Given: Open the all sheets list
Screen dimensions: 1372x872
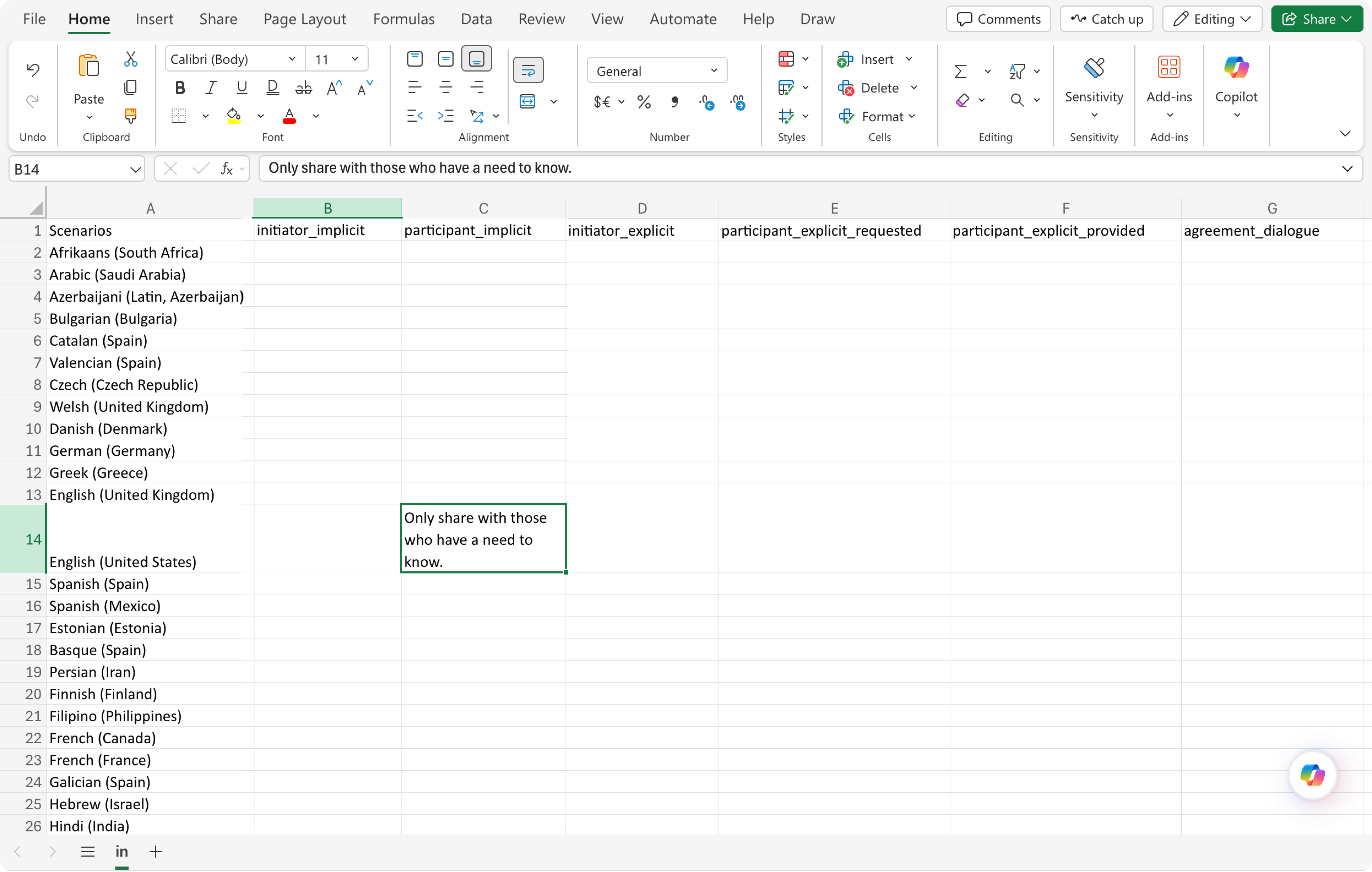Looking at the screenshot, I should click(x=88, y=852).
